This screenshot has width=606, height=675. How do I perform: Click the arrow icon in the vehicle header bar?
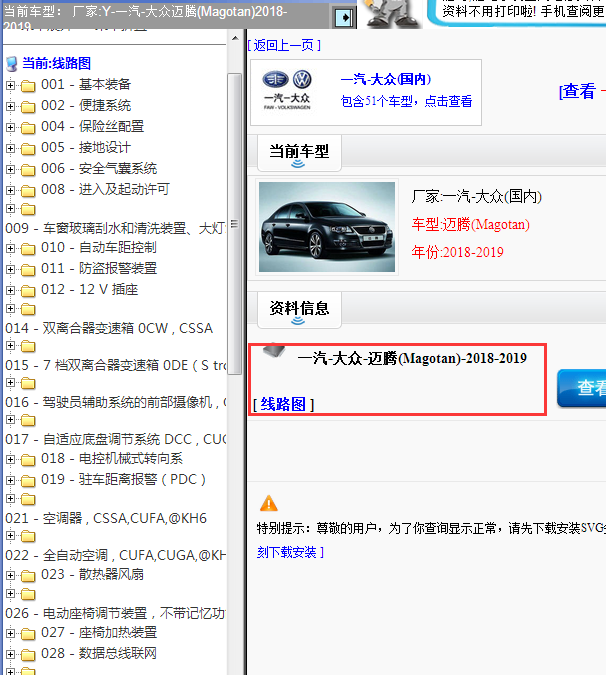[x=343, y=18]
